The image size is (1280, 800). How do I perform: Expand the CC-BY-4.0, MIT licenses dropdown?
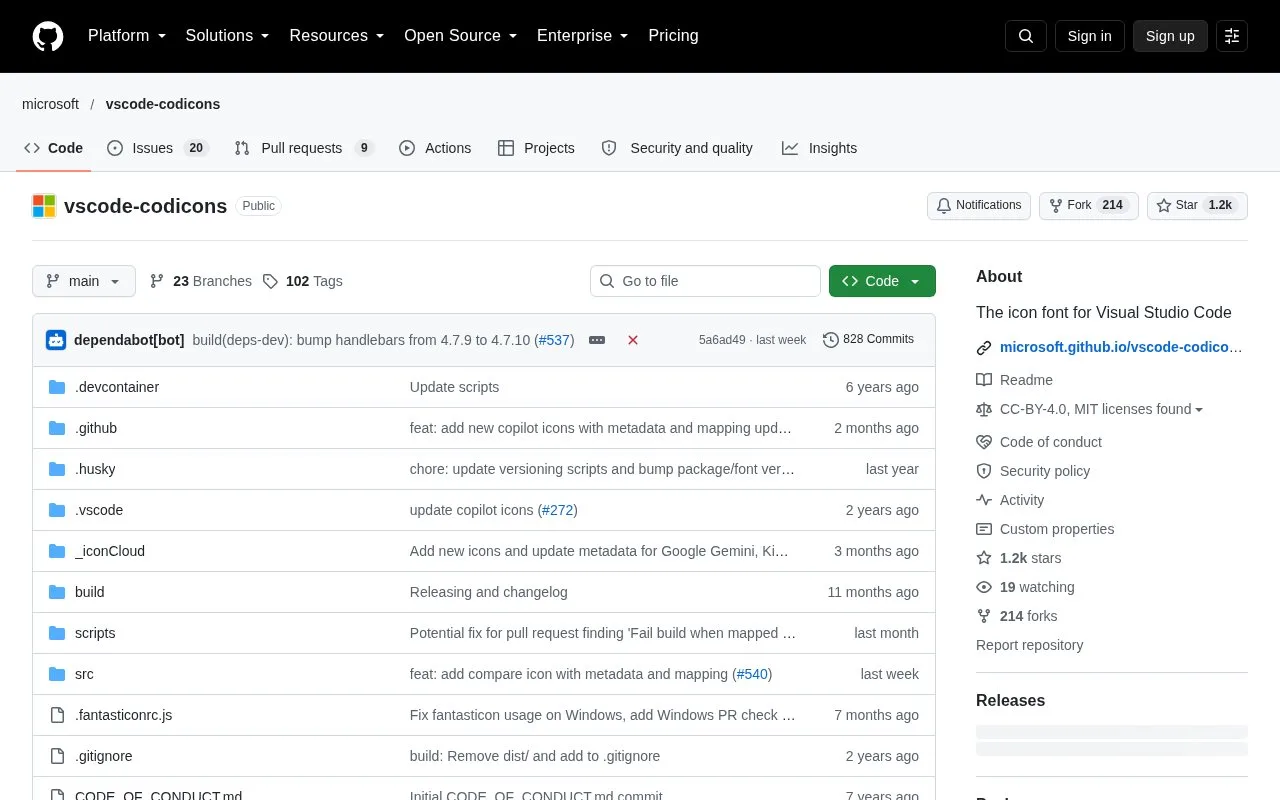point(1101,409)
